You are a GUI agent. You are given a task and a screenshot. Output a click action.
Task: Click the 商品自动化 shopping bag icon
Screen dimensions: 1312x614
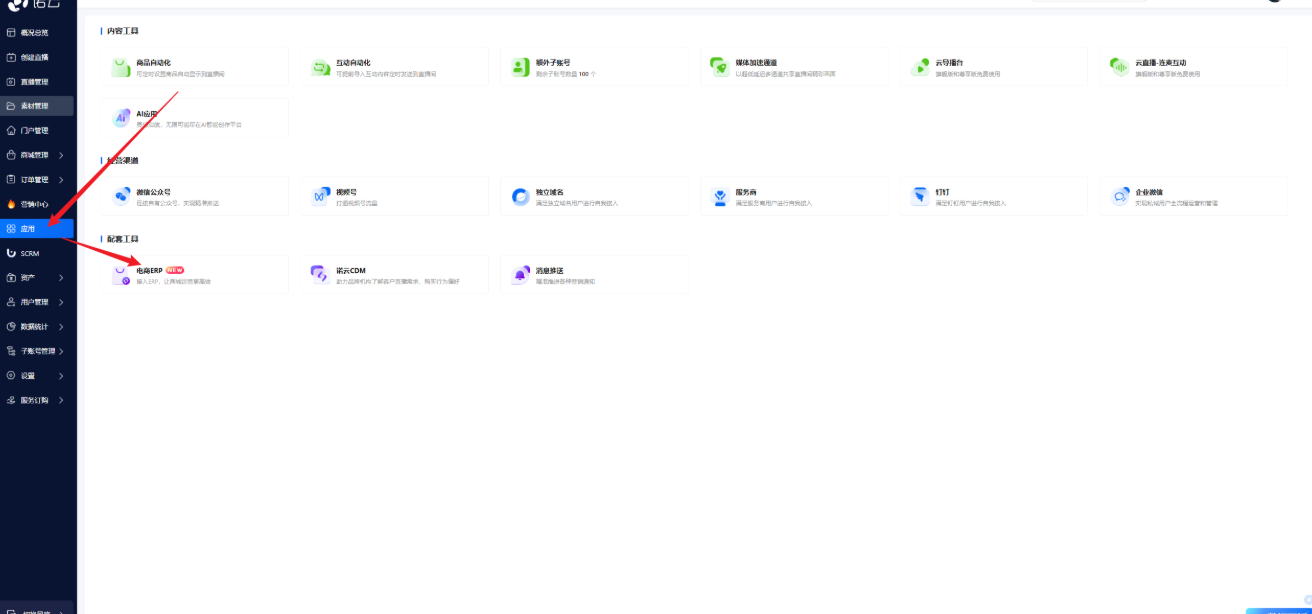[x=121, y=67]
